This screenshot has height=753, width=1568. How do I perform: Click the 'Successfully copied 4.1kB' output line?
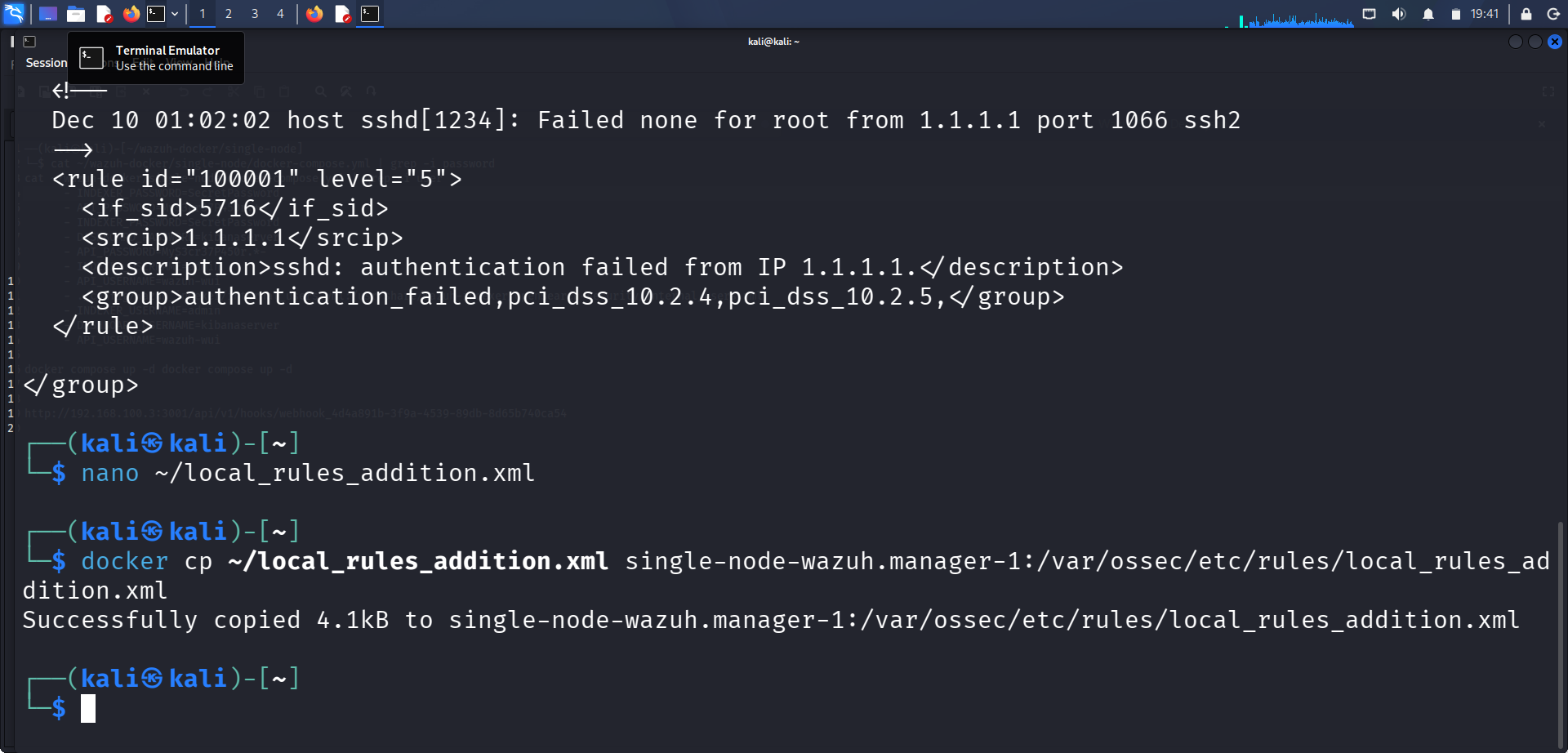[771, 620]
